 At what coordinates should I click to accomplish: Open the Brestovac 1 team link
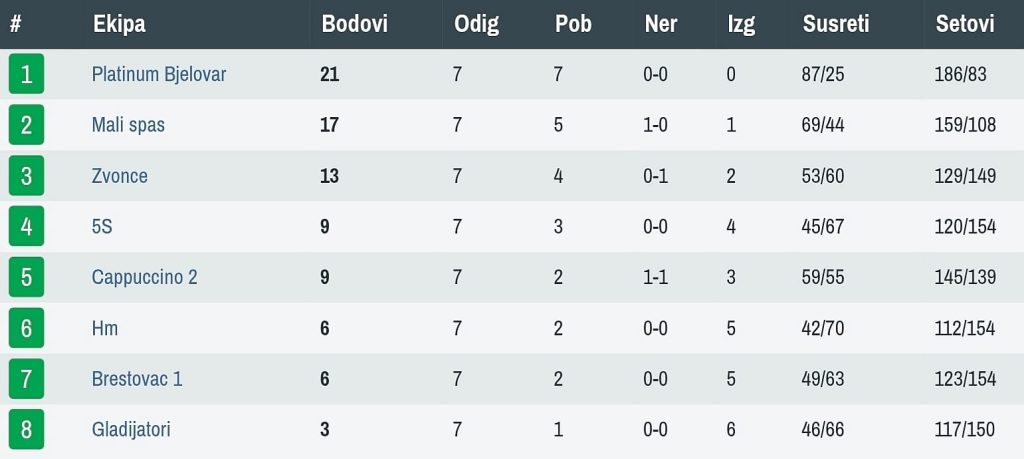(136, 379)
